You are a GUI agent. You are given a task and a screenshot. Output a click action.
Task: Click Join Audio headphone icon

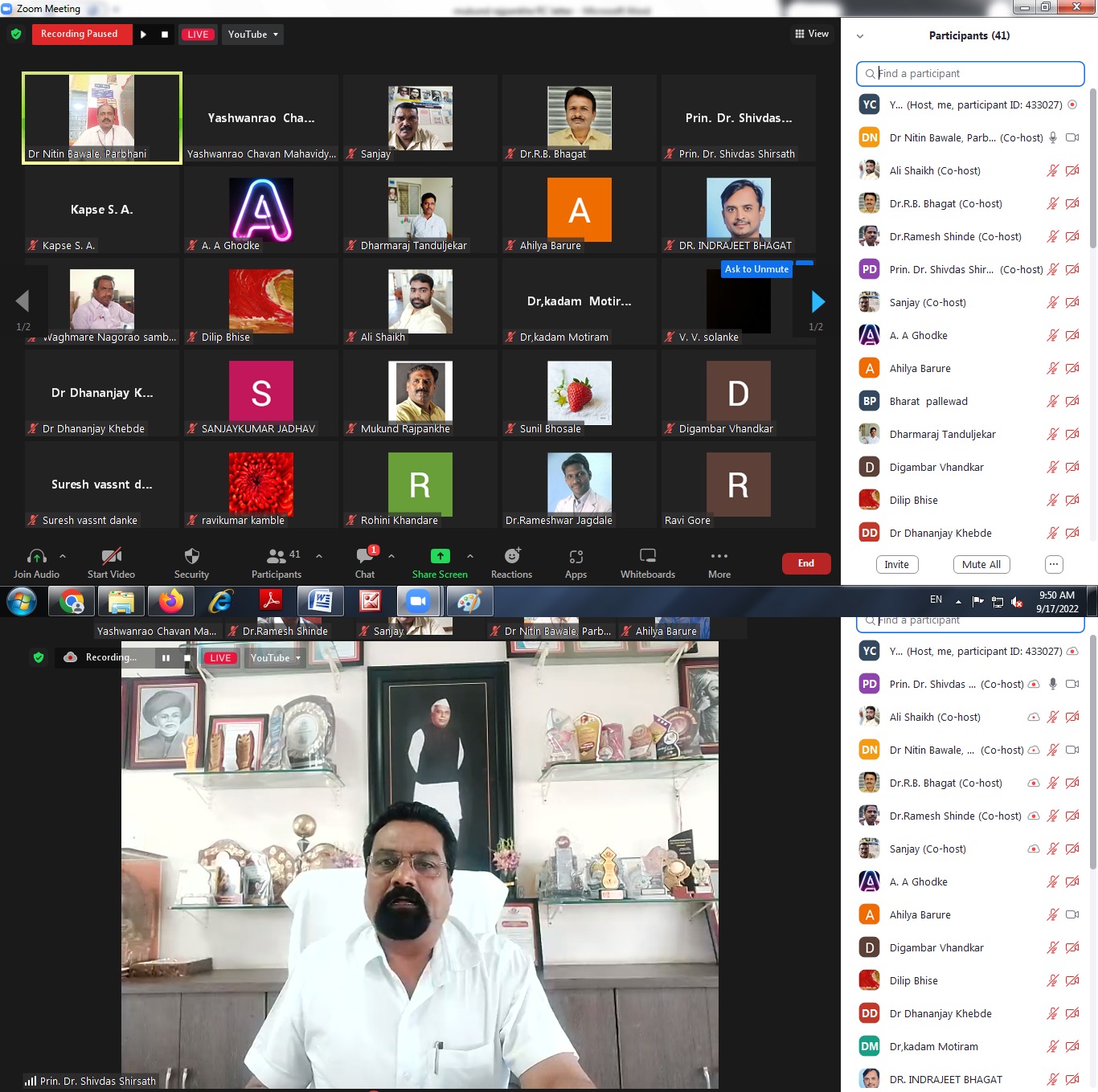click(36, 556)
